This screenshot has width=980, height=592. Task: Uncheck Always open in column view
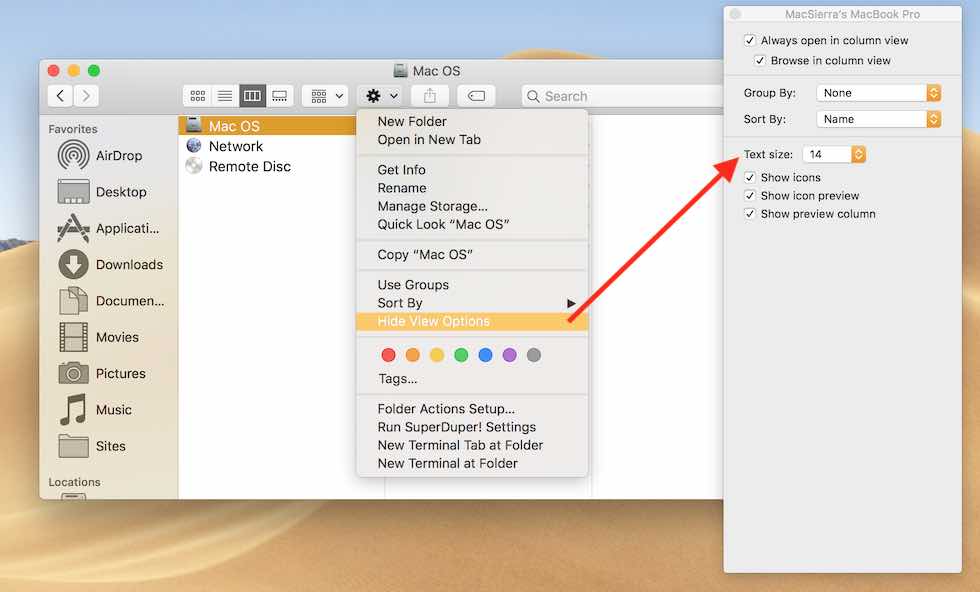click(750, 40)
